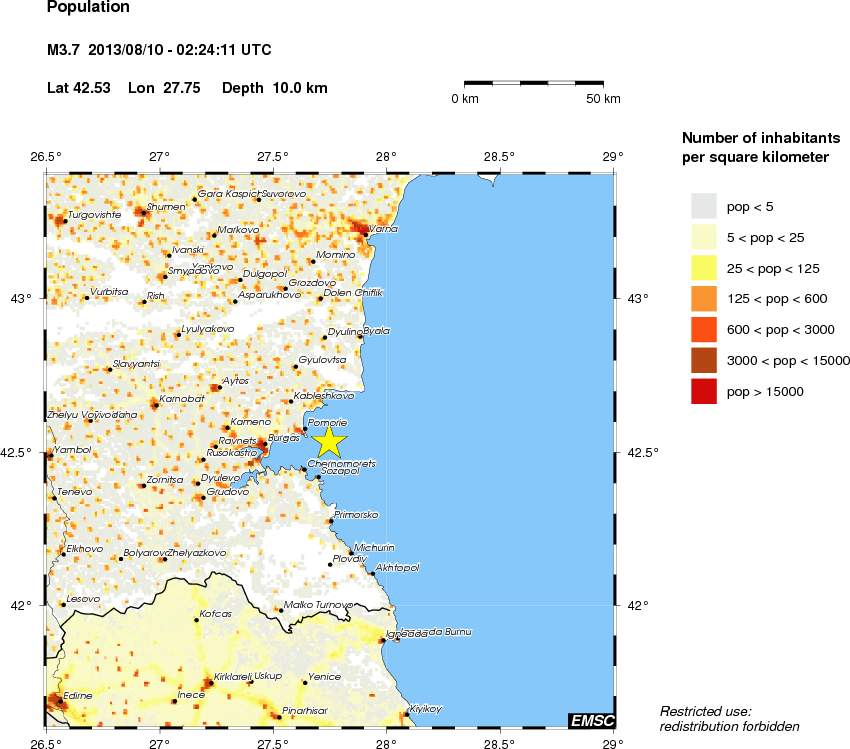Click the 'Population' title text

pos(88,8)
